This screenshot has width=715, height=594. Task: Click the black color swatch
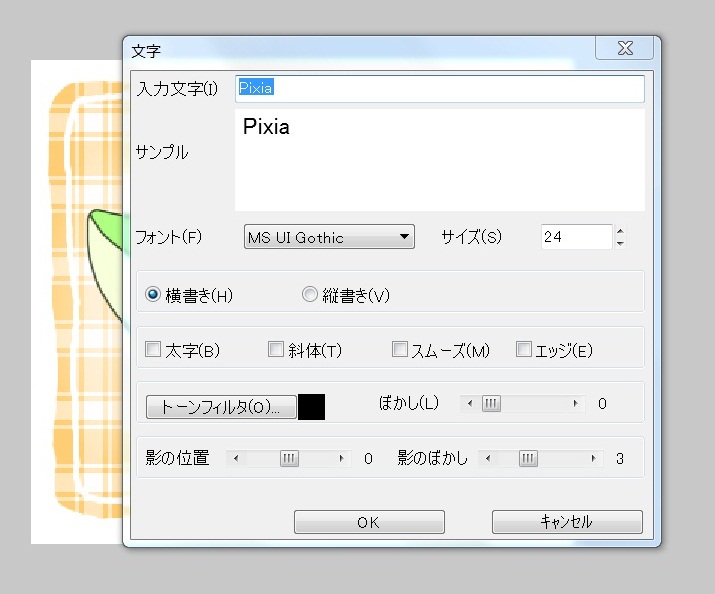coord(311,407)
